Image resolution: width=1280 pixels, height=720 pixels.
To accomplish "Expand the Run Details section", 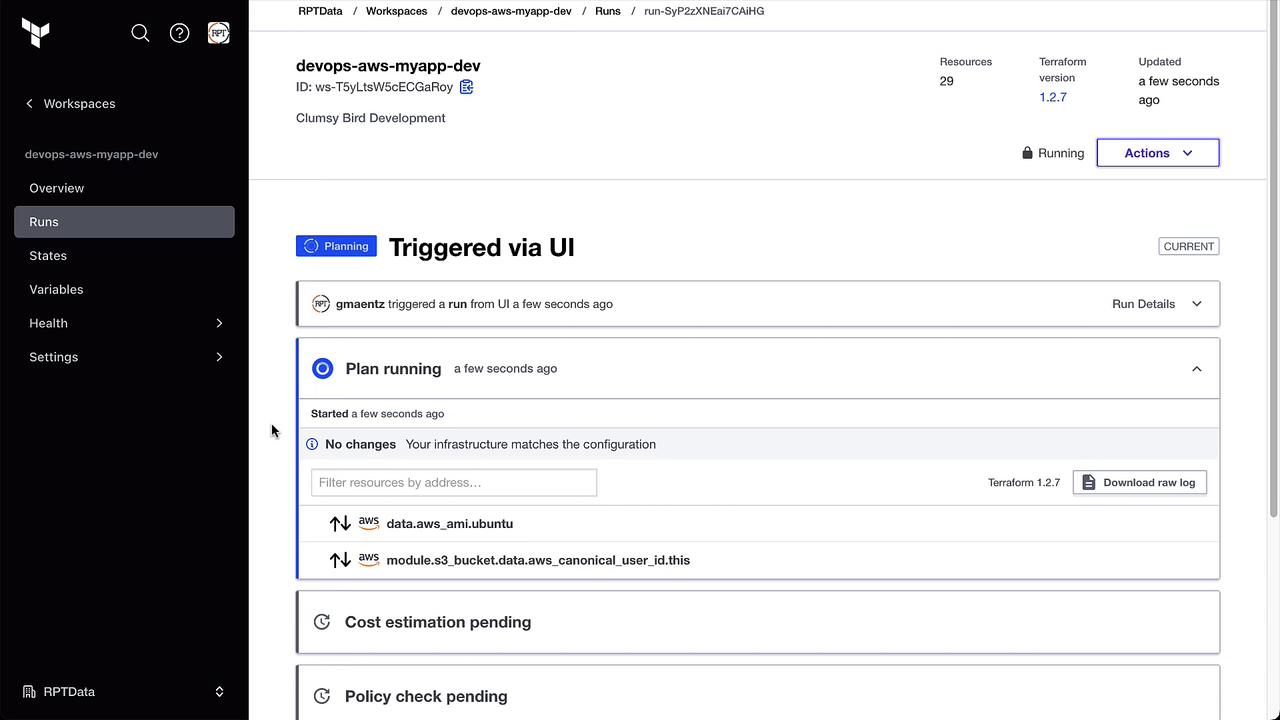I will coord(1156,304).
